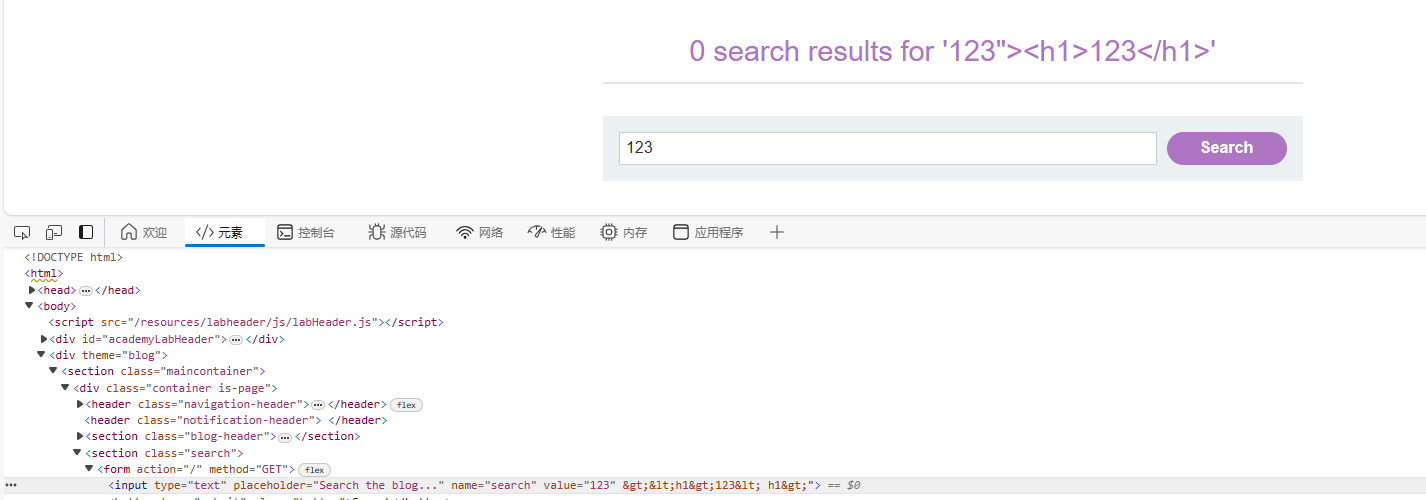Click the ellipsis badge in blog-header section
The height and width of the screenshot is (500, 1426).
[x=285, y=436]
